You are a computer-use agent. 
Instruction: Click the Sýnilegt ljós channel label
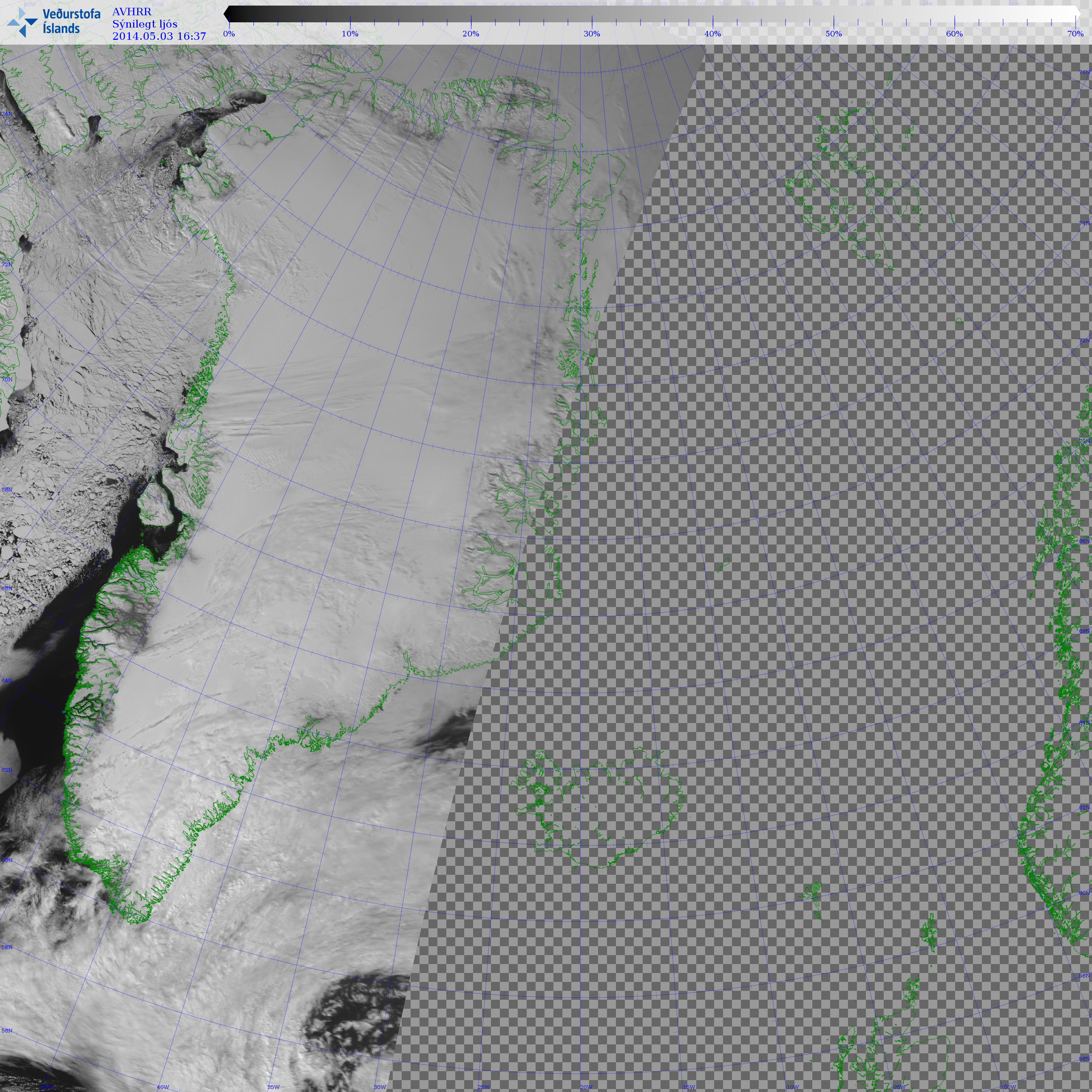pos(145,24)
